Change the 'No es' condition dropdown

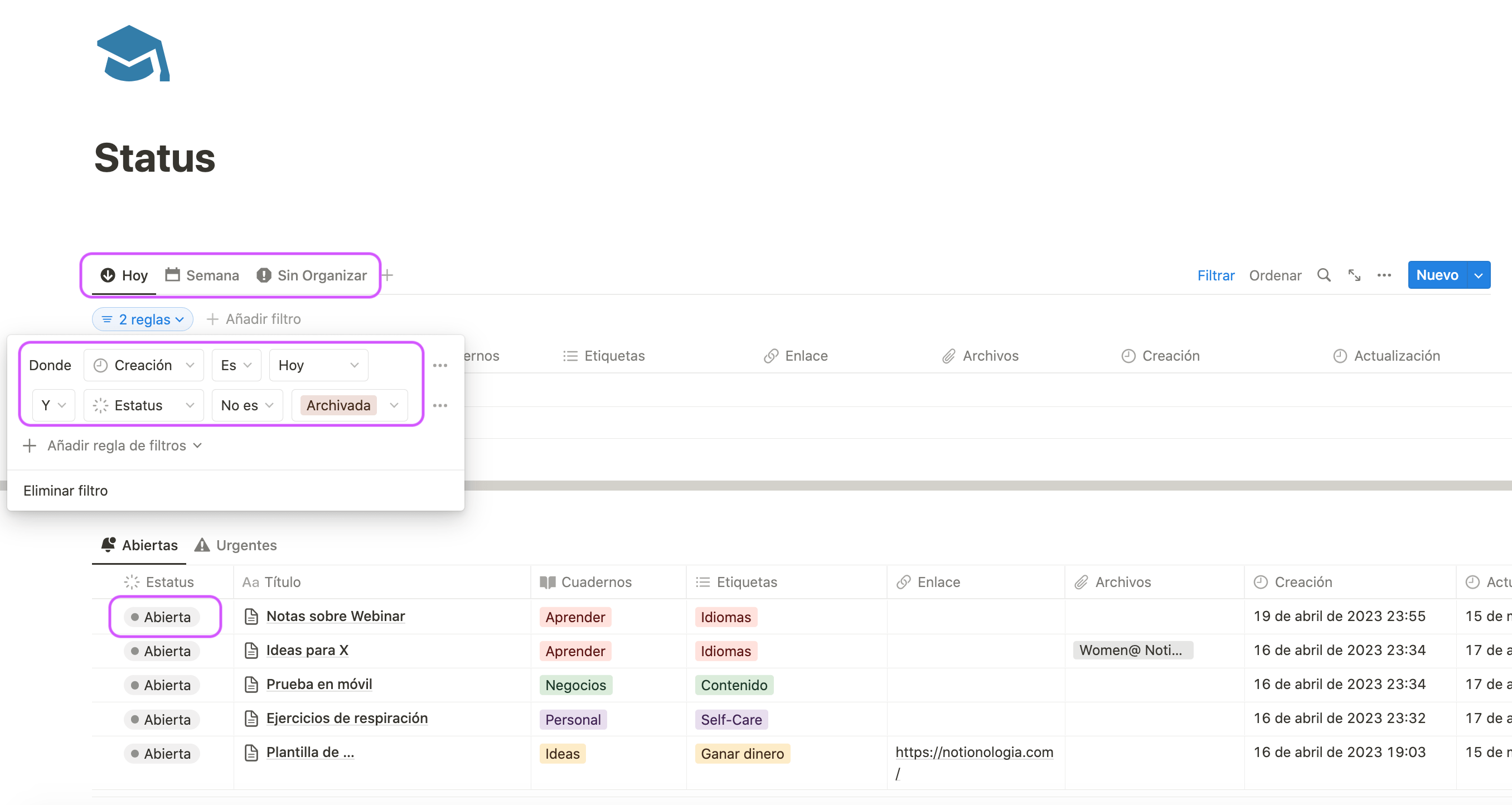(247, 405)
